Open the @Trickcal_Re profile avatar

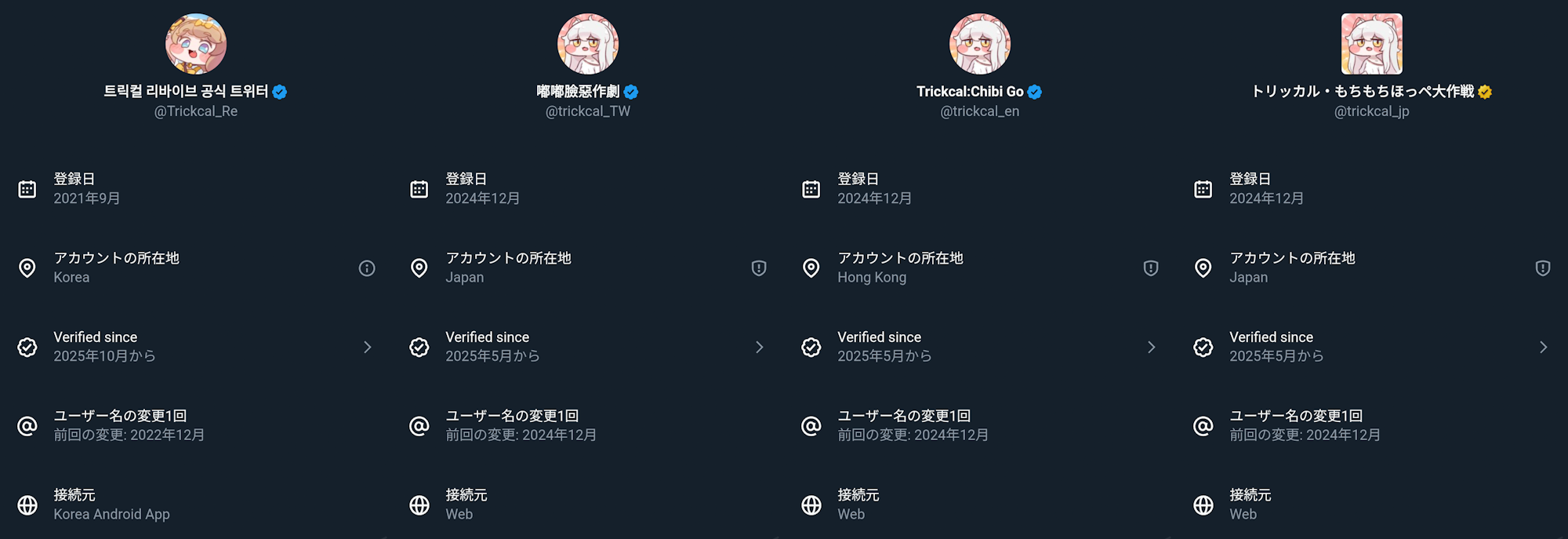196,44
